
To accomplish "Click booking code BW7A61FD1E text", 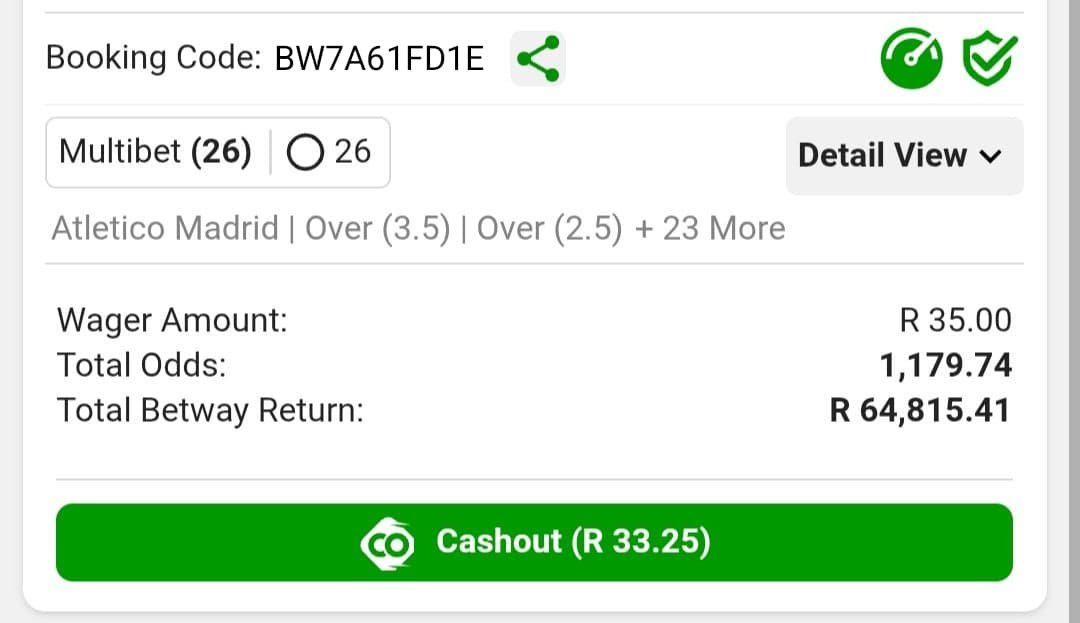I will 379,59.
